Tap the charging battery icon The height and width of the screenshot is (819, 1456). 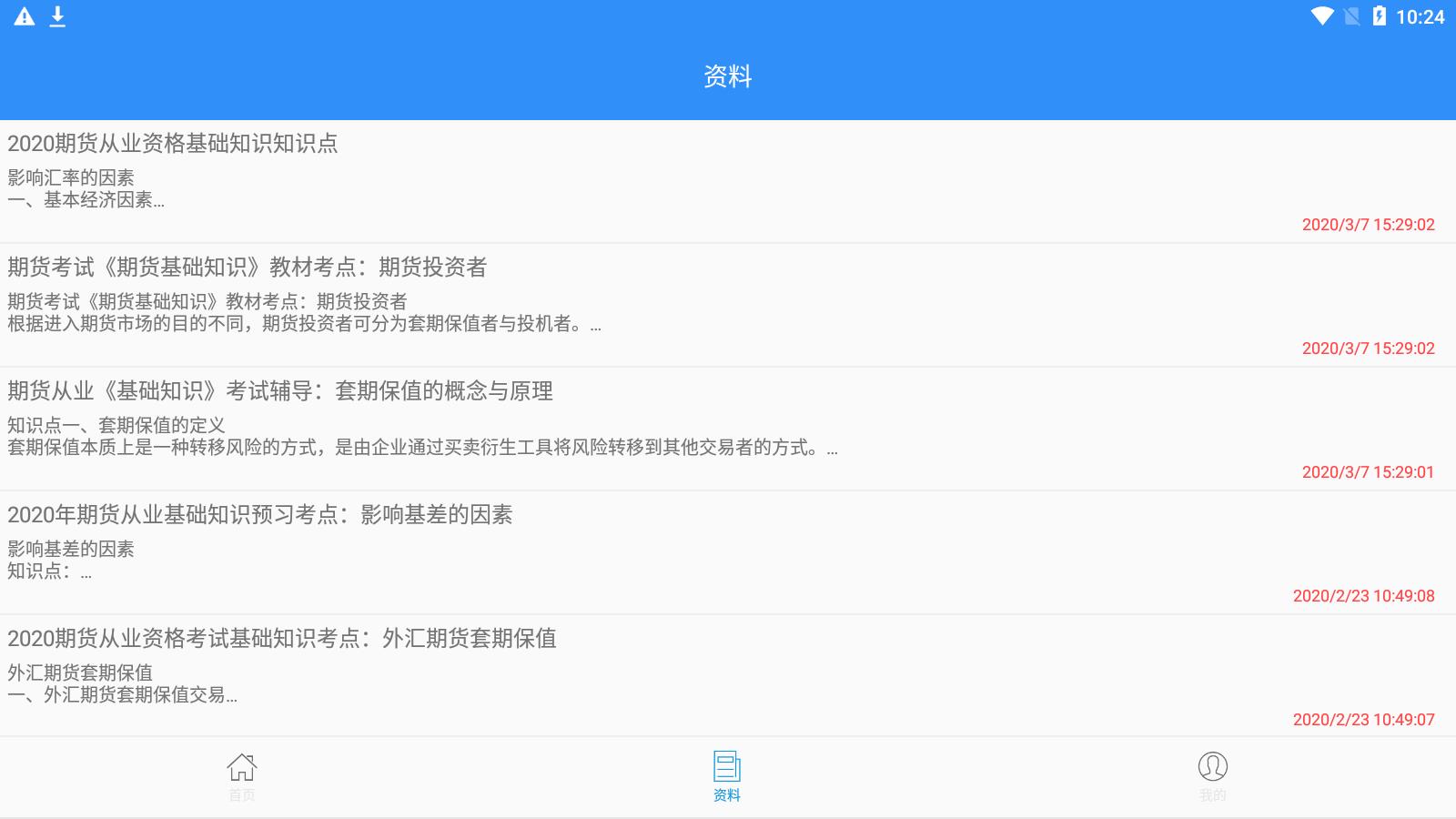(x=1381, y=15)
